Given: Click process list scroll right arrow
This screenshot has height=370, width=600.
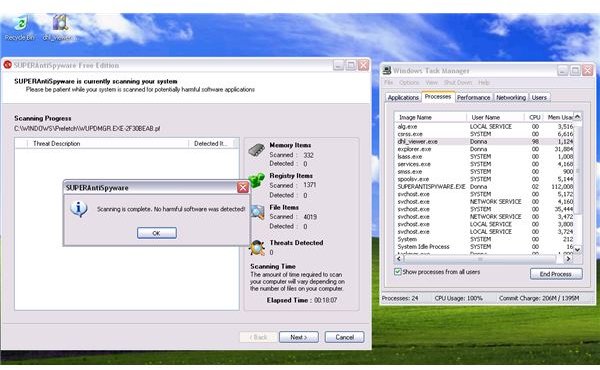Looking at the screenshot, I should [x=568, y=259].
